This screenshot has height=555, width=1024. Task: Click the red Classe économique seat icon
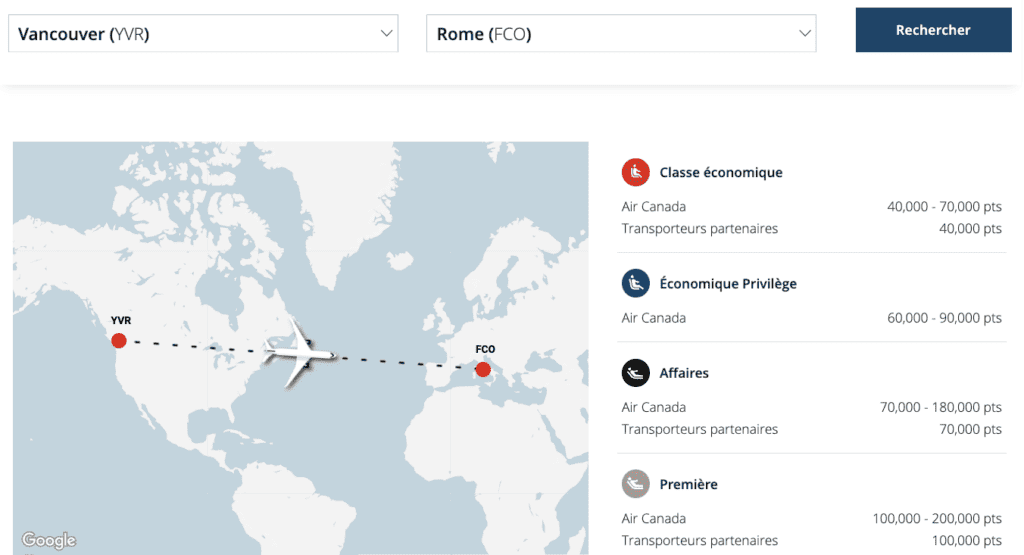coord(636,172)
